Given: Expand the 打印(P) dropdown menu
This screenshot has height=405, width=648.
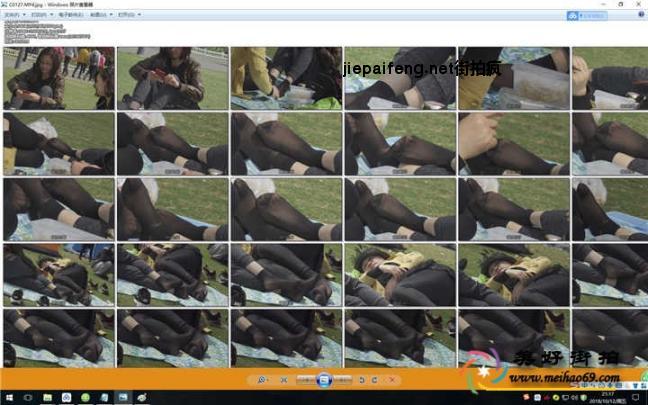Looking at the screenshot, I should pos(40,16).
